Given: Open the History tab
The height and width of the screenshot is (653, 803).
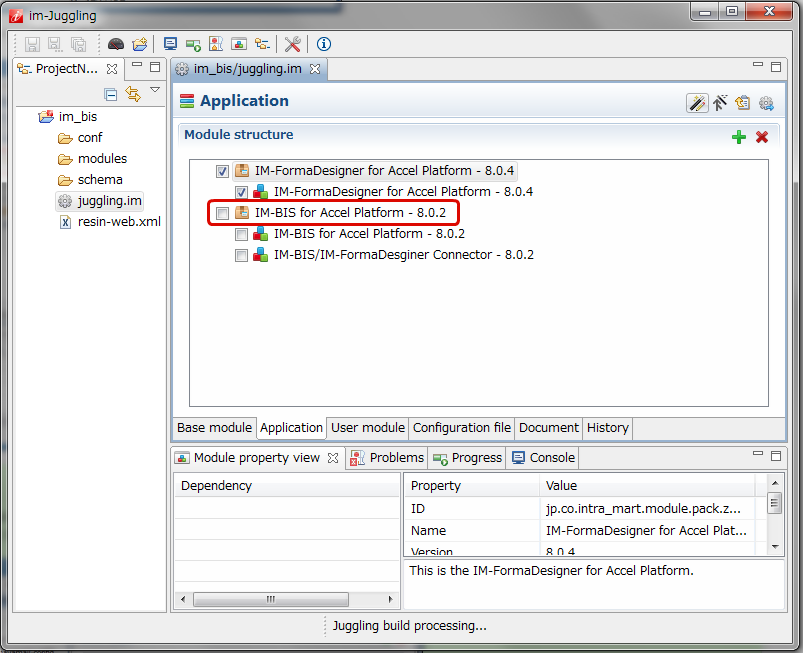Looking at the screenshot, I should [608, 428].
